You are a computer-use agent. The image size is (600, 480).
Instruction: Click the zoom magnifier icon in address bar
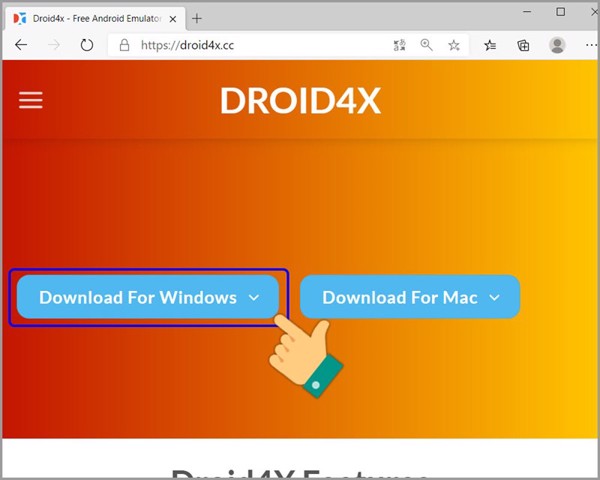point(426,45)
